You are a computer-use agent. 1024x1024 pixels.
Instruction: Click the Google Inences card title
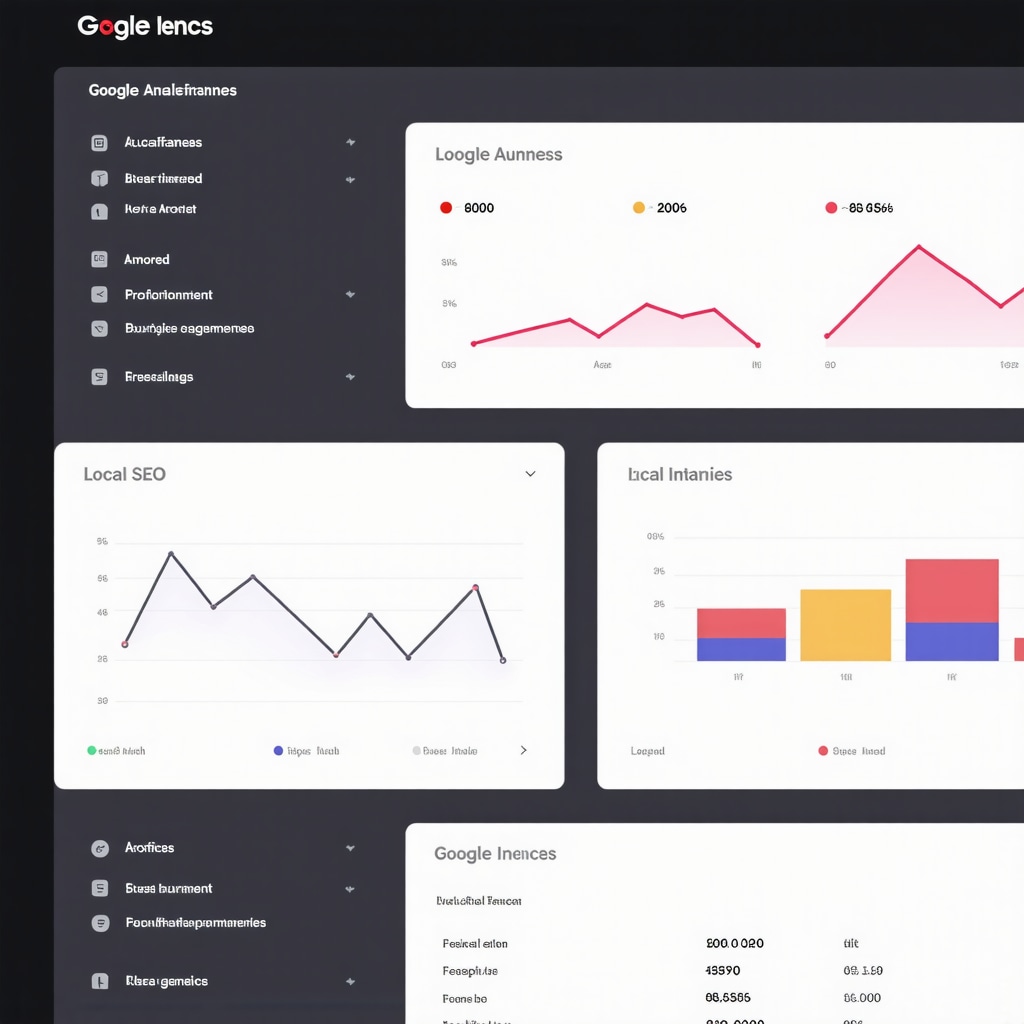pyautogui.click(x=495, y=854)
